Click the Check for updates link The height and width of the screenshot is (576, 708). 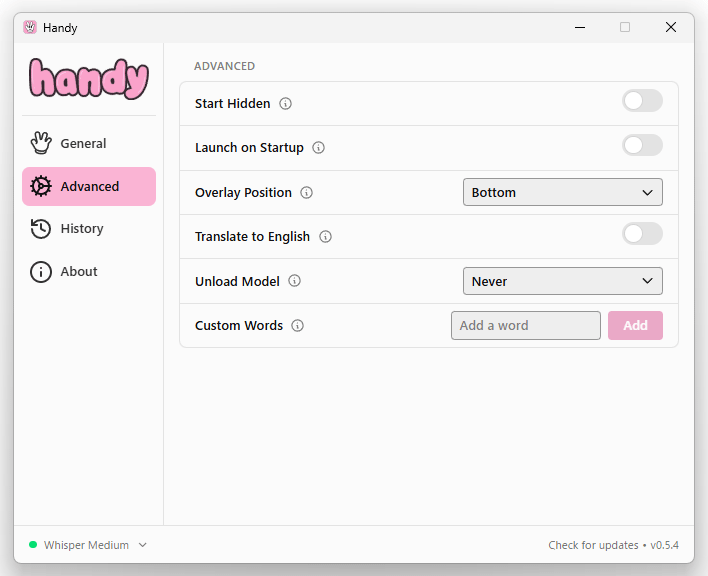point(593,545)
